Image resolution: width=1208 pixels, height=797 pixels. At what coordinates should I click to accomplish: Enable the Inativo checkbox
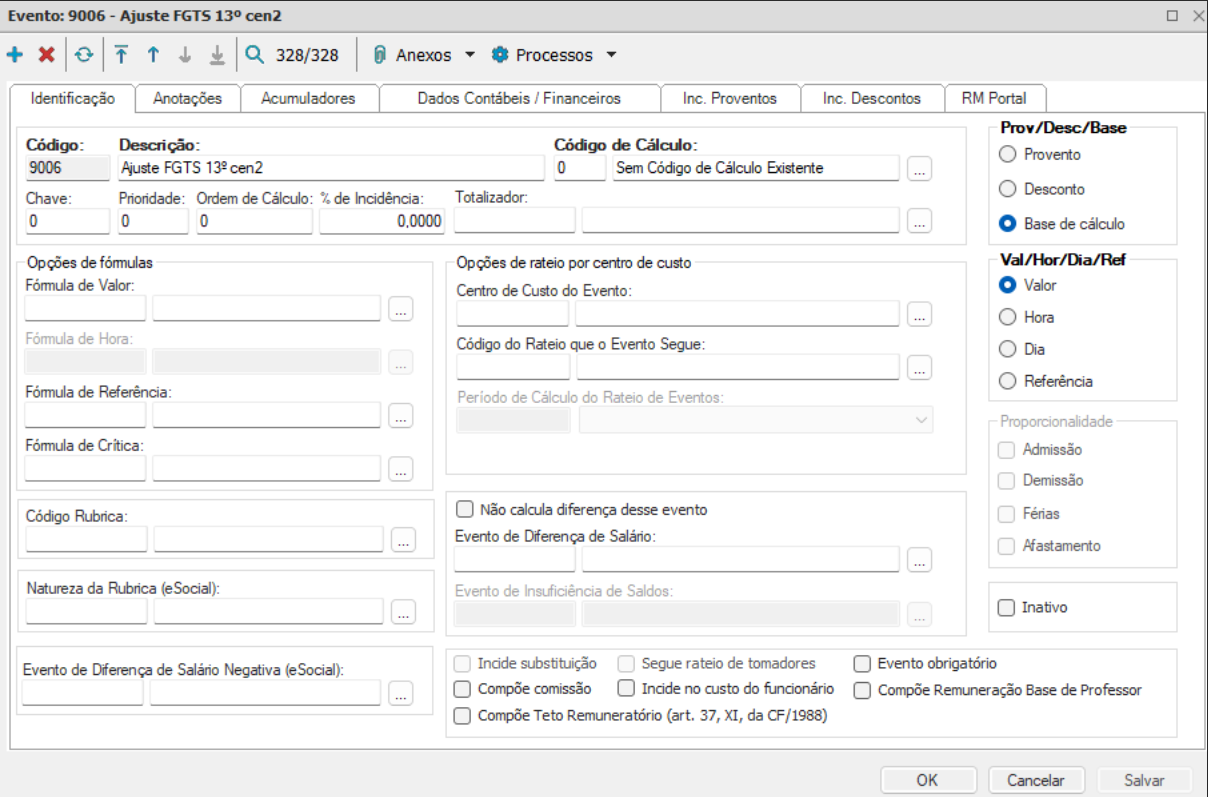(1008, 607)
